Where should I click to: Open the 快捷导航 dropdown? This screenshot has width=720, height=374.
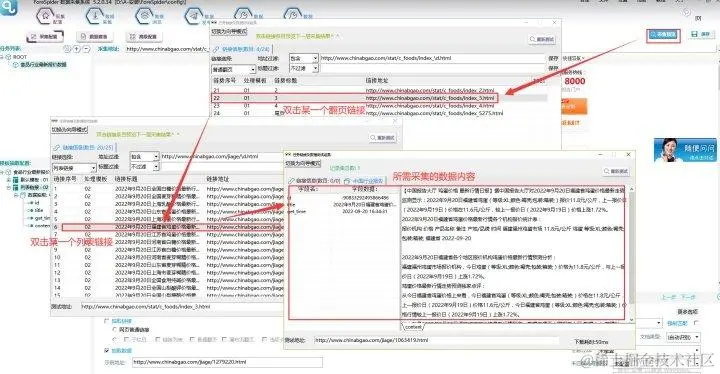574,58
